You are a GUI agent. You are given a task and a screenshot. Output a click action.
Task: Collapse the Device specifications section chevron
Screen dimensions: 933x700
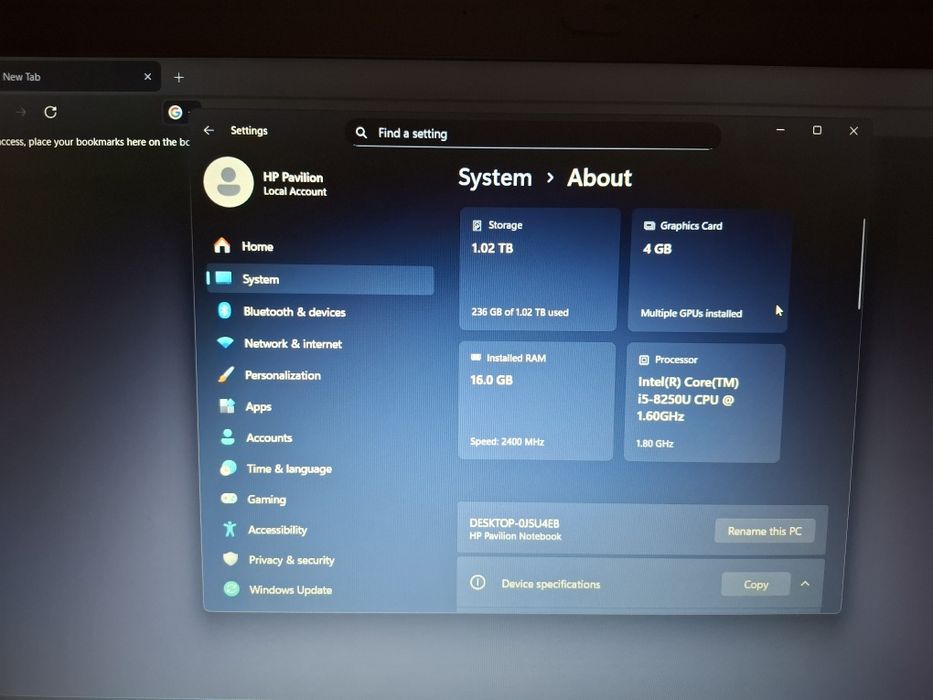click(x=805, y=584)
